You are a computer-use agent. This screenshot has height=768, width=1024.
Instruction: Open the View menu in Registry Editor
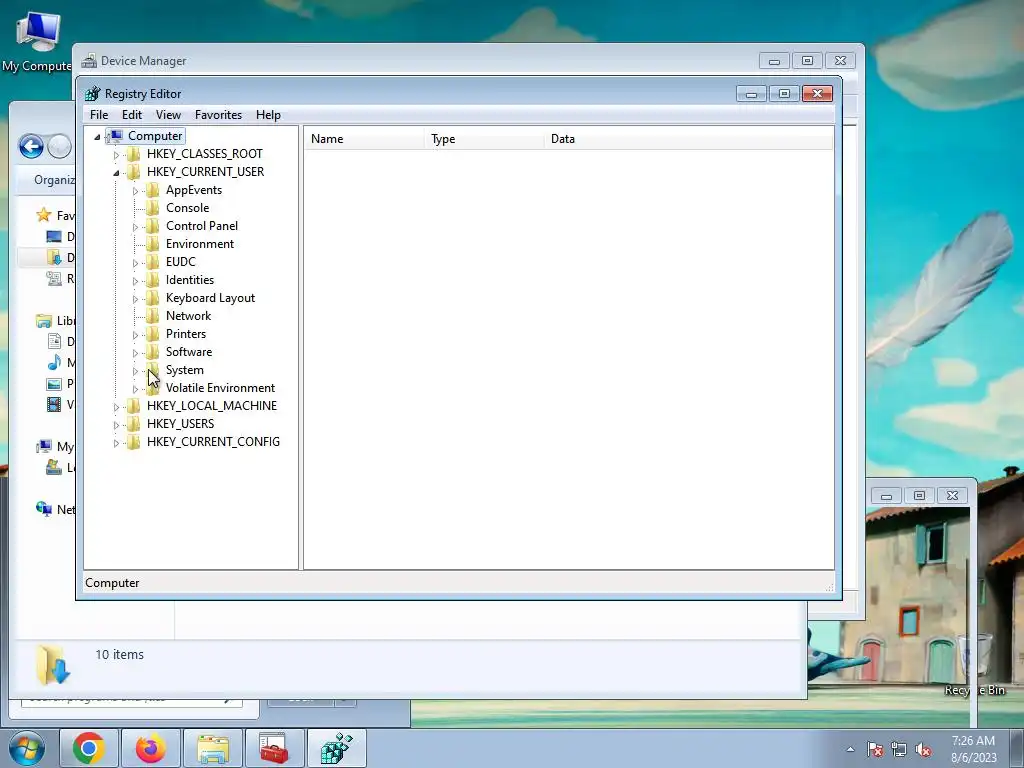tap(168, 115)
